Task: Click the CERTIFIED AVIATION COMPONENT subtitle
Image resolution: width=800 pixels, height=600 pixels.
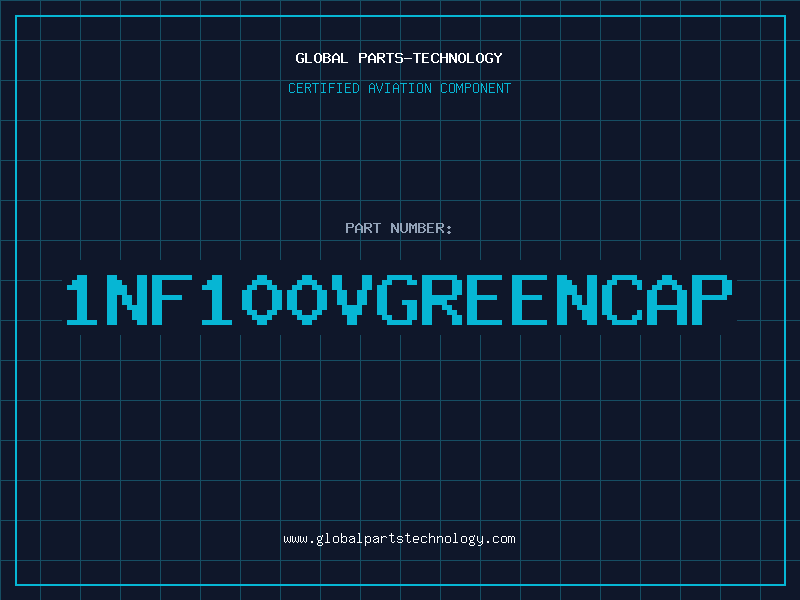Action: pos(399,88)
